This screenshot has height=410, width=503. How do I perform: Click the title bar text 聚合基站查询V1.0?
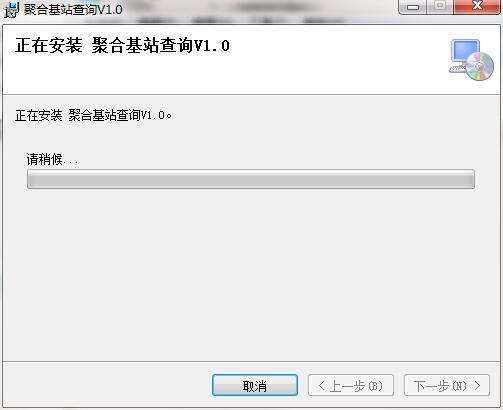point(73,9)
